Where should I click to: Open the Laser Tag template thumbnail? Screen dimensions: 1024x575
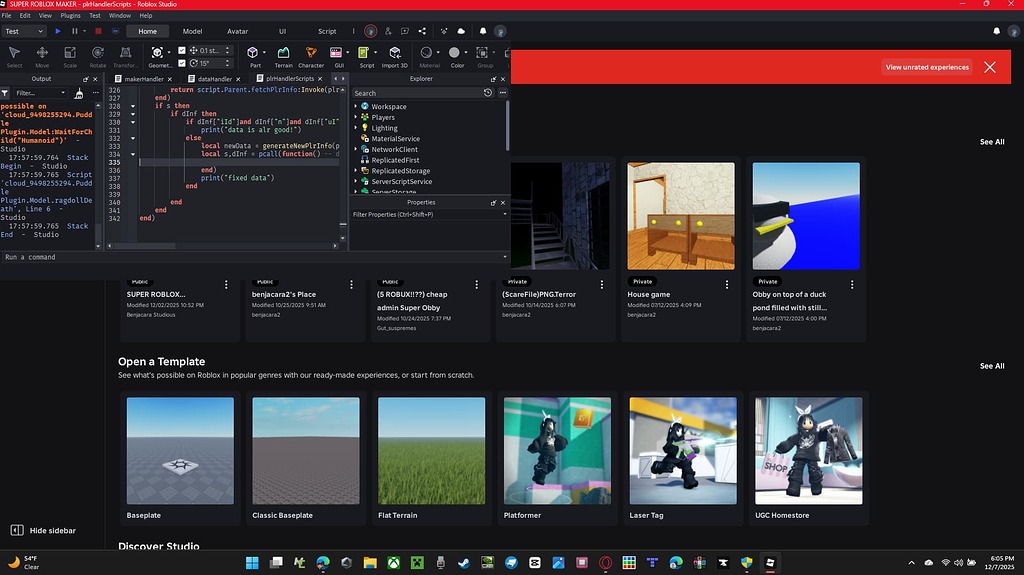(682, 451)
